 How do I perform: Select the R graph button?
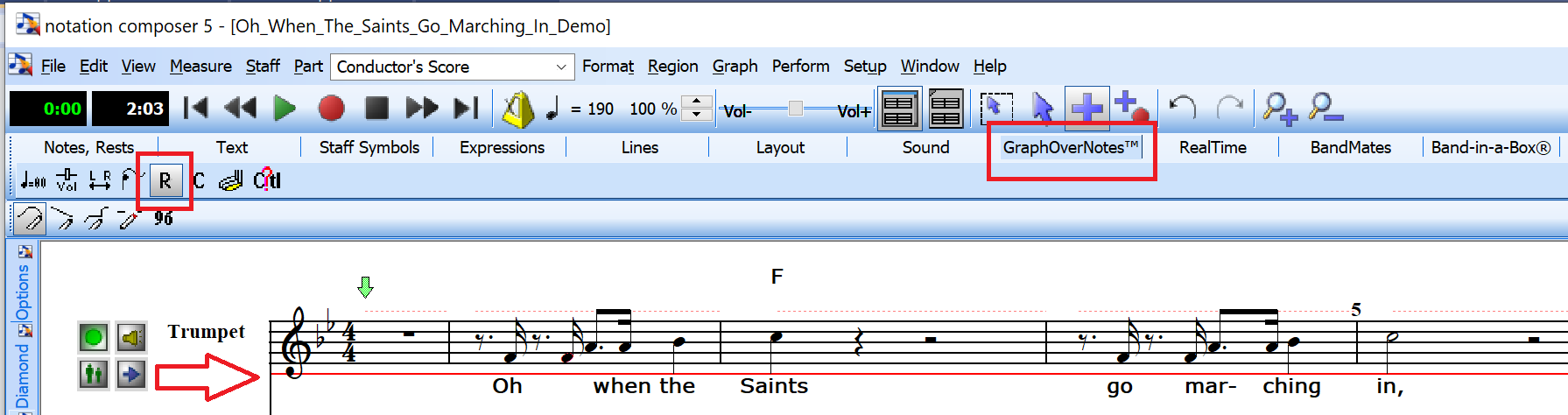[165, 181]
